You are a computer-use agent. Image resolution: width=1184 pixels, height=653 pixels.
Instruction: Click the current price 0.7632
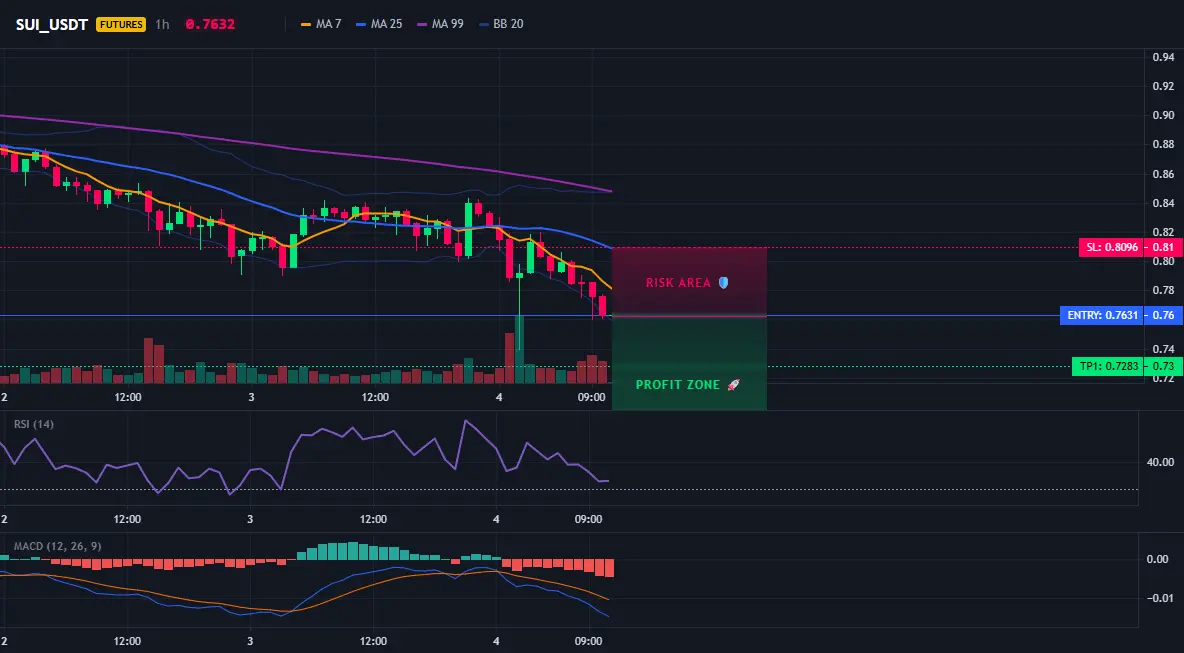click(210, 24)
